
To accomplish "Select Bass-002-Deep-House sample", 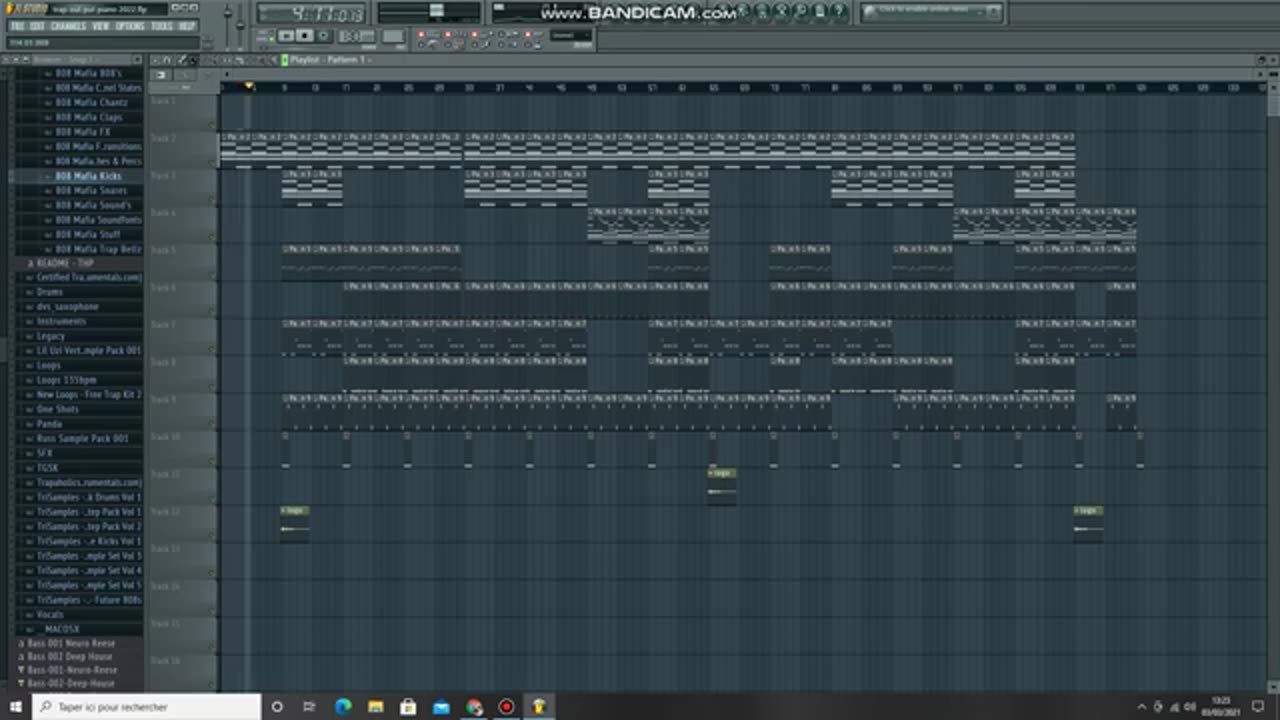I will [71, 683].
